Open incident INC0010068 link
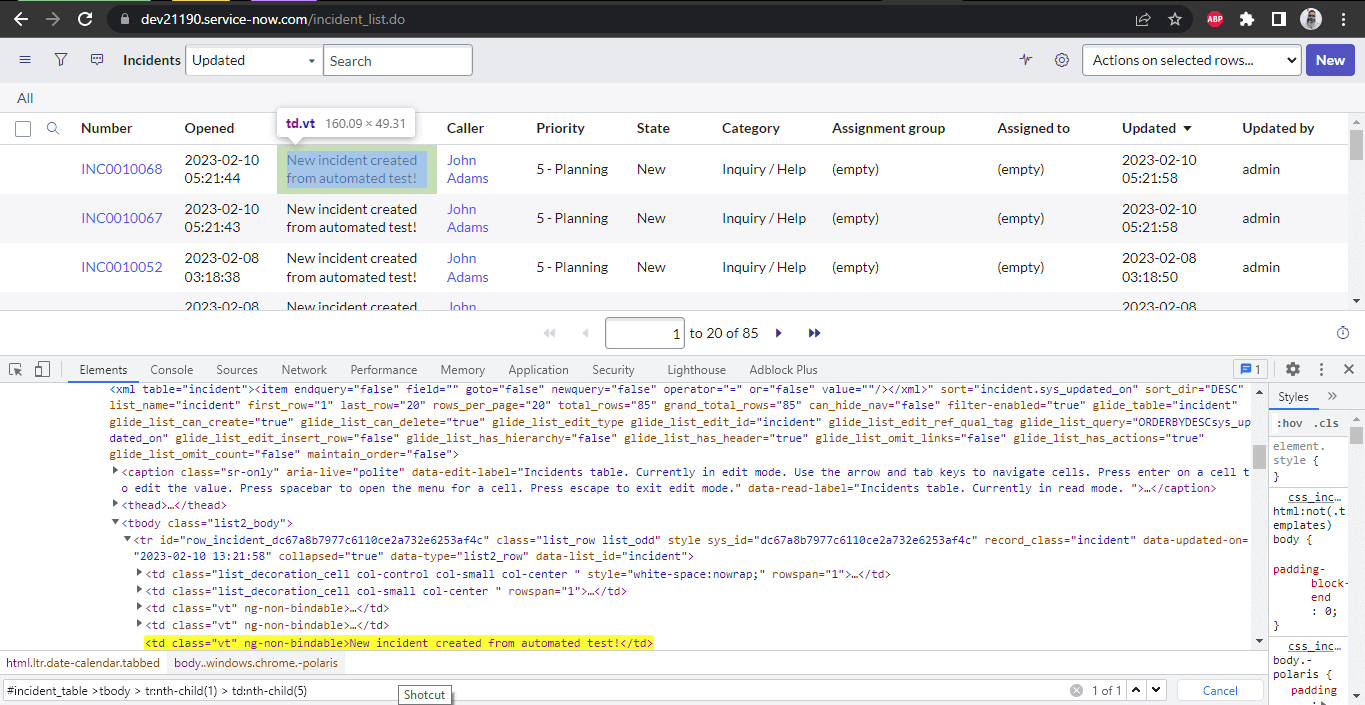This screenshot has height=705, width=1365. point(121,169)
